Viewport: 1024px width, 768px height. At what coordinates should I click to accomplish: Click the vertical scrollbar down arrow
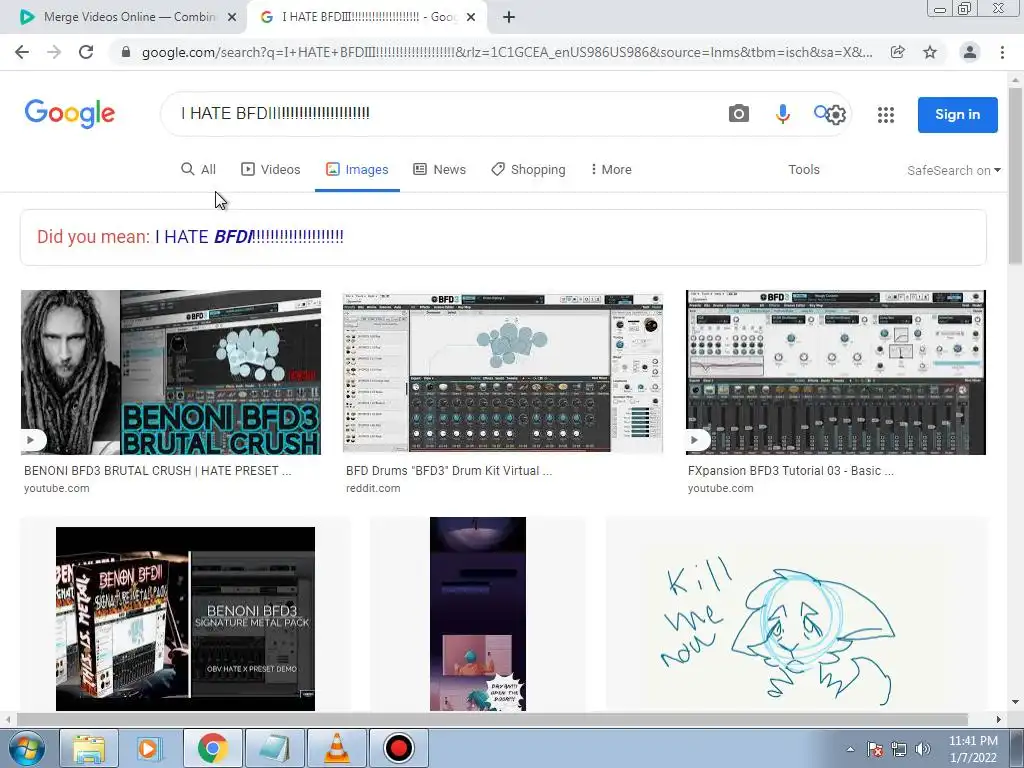[1015, 703]
